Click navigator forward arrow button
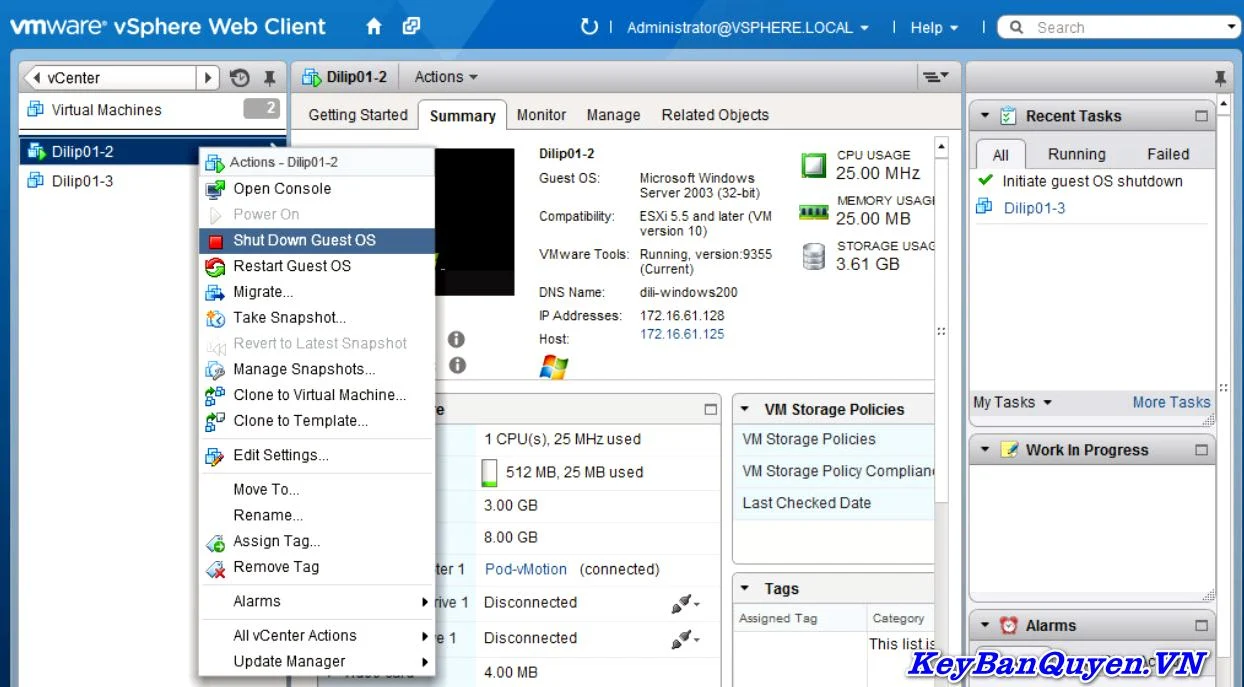This screenshot has width=1244, height=687. pyautogui.click(x=208, y=78)
